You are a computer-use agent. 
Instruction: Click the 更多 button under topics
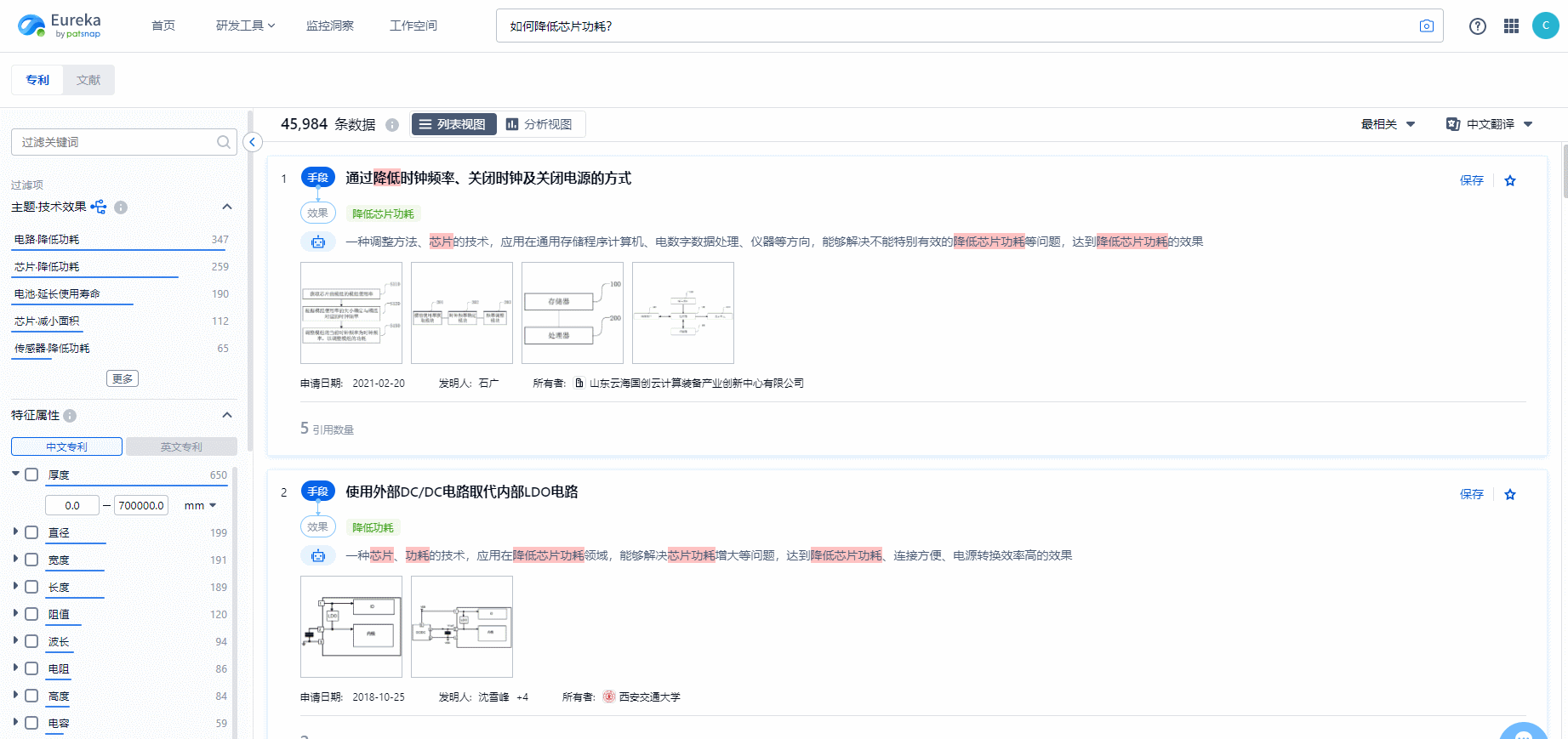[123, 378]
